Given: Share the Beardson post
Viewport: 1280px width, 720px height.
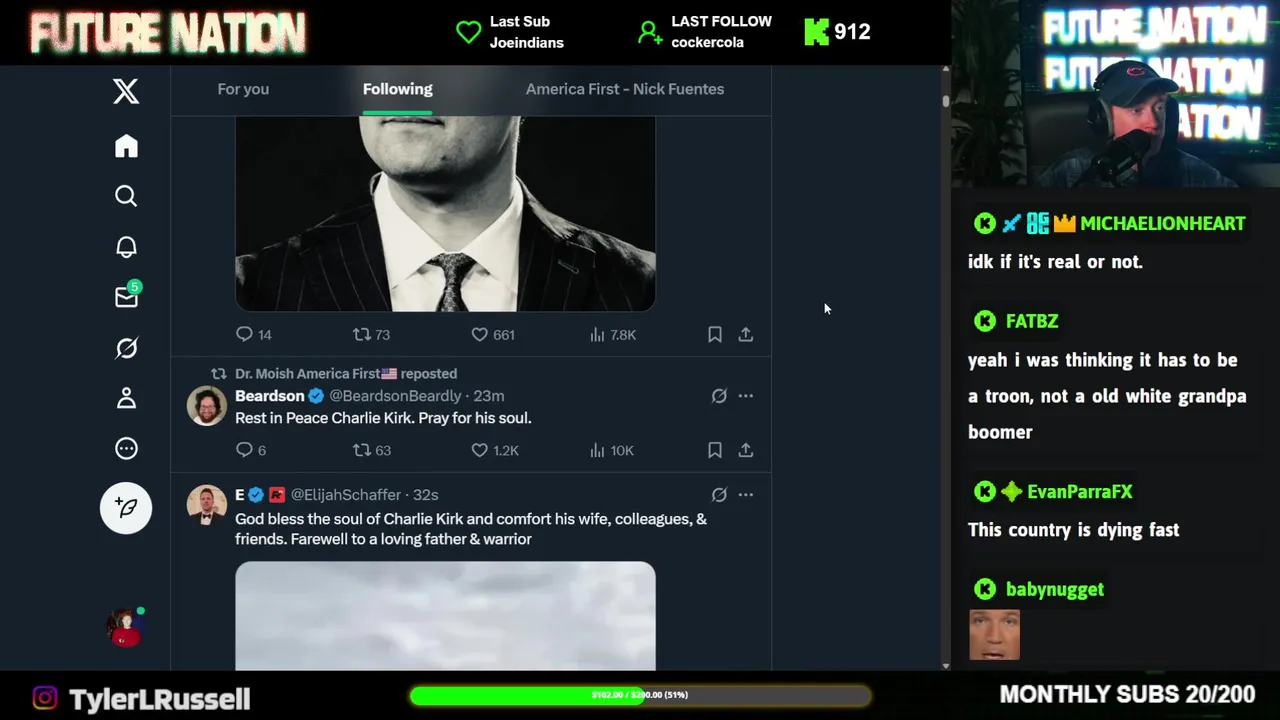Looking at the screenshot, I should pyautogui.click(x=746, y=450).
